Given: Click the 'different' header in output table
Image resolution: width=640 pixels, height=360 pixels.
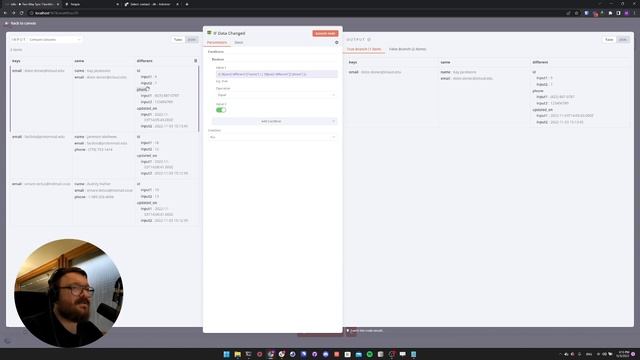Looking at the screenshot, I should click(x=540, y=62).
